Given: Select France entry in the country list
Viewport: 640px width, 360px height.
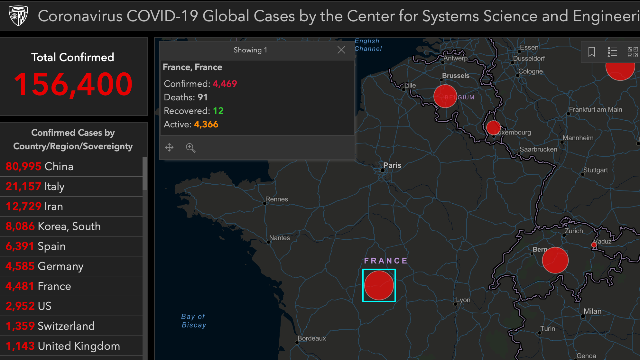Looking at the screenshot, I should (x=71, y=287).
